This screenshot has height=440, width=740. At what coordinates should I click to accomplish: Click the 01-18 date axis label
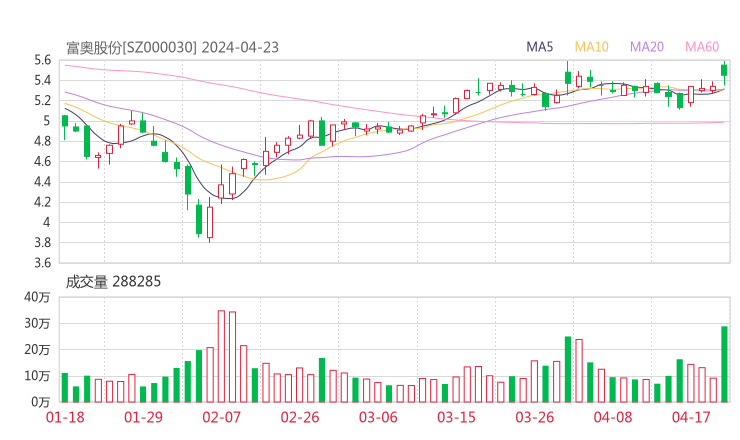[65, 417]
